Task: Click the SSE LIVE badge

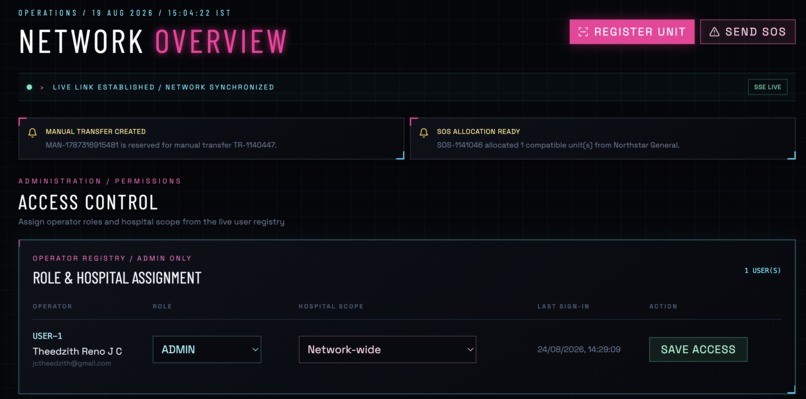Action: pos(767,87)
